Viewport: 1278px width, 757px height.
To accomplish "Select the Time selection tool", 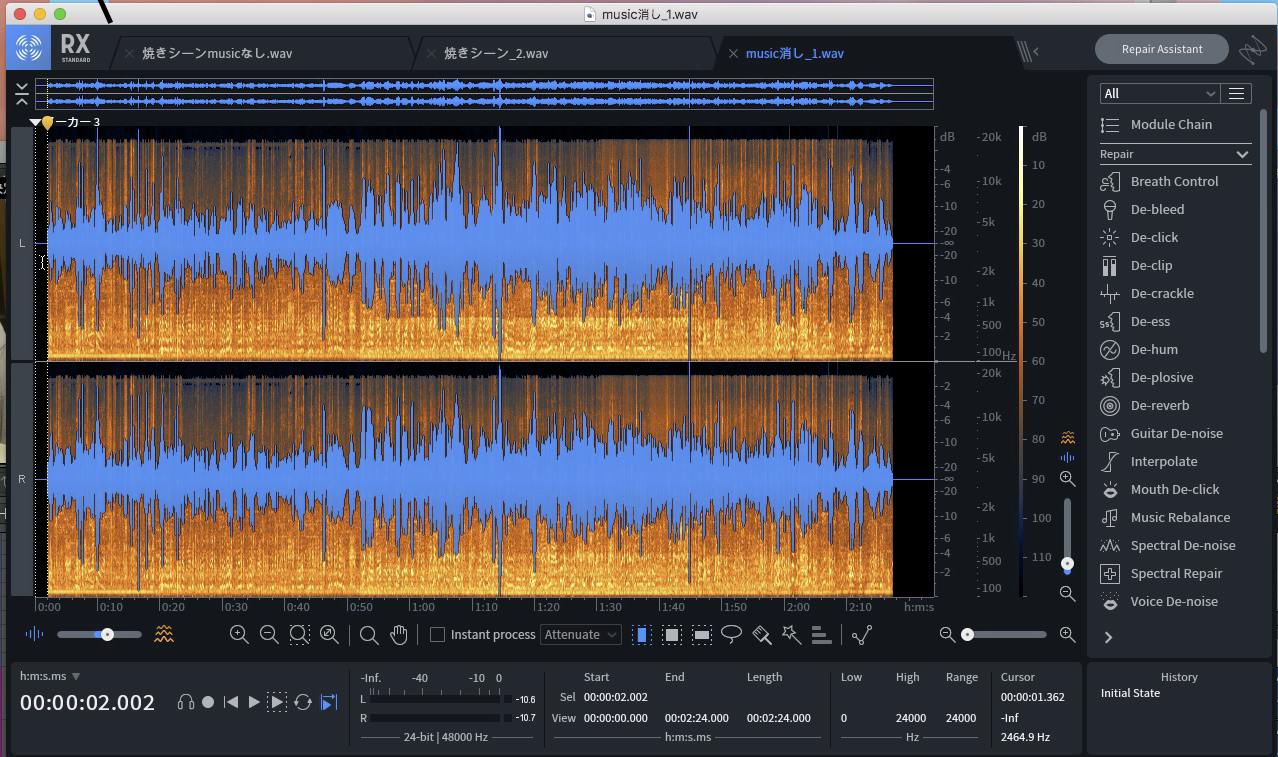I will [642, 635].
